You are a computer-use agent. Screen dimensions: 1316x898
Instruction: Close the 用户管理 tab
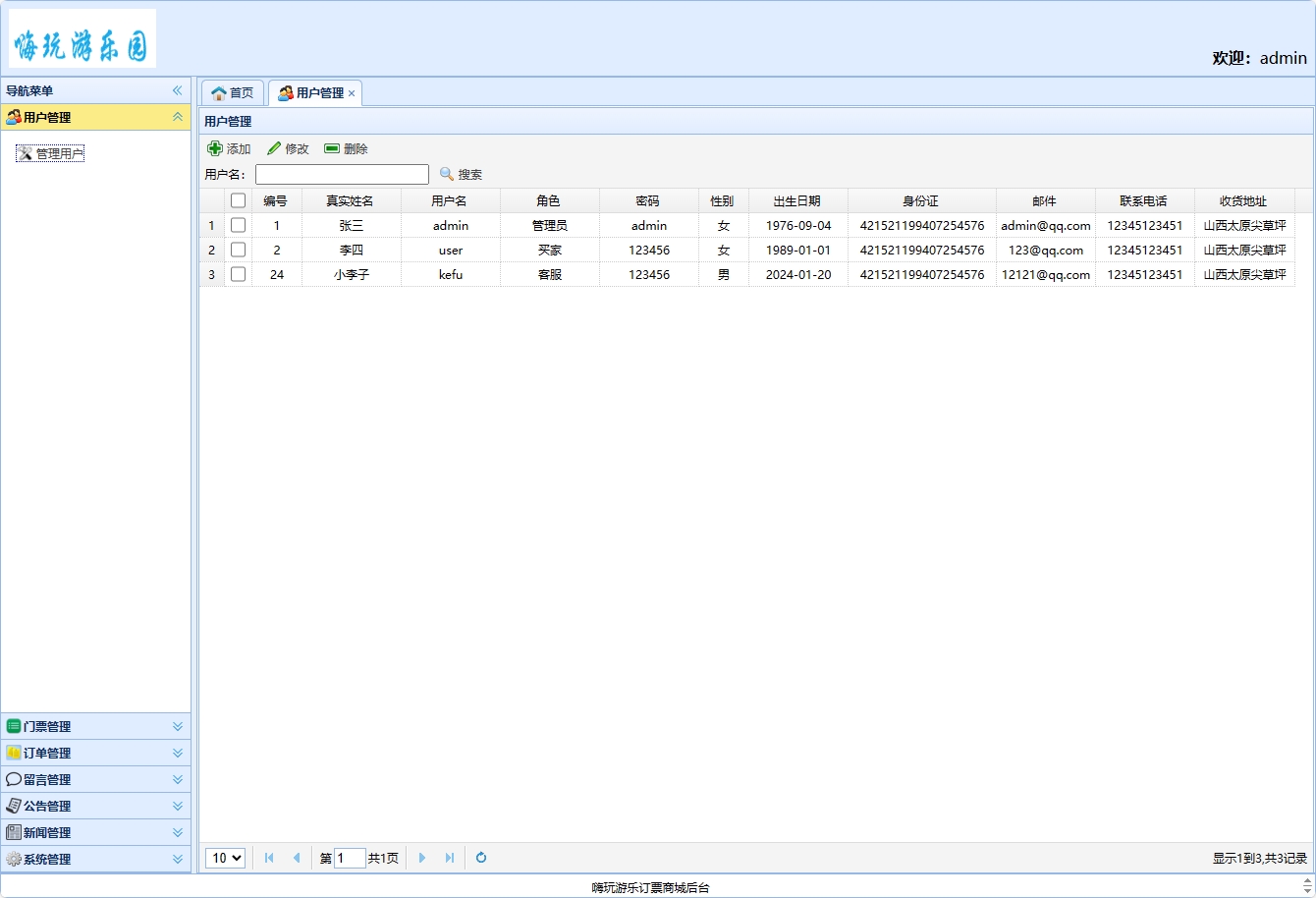352,93
